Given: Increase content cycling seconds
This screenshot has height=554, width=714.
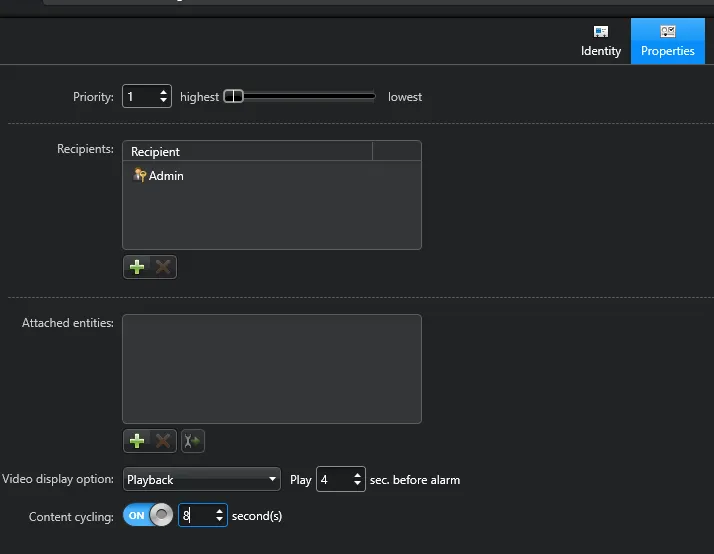Looking at the screenshot, I should [219, 511].
